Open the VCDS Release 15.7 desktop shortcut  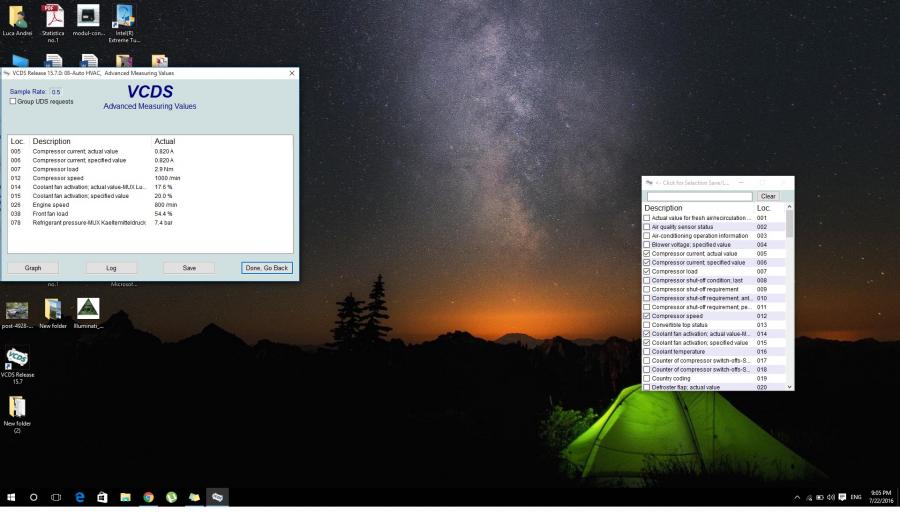coord(17,359)
